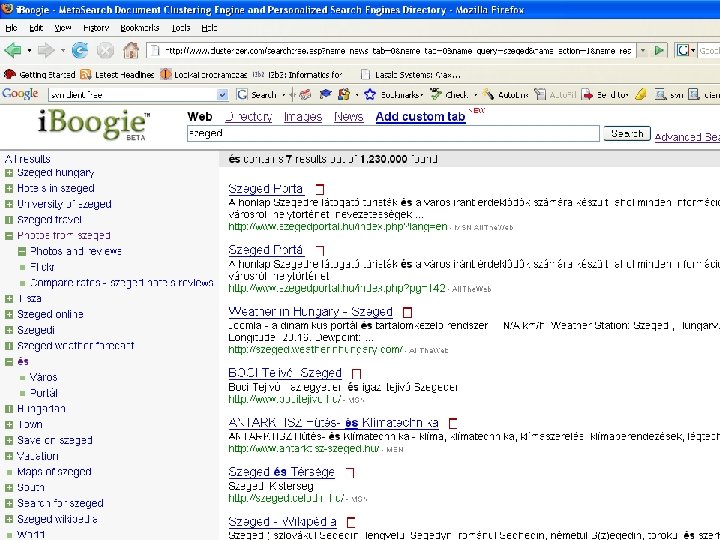
Task: Click the Firefox Back arrow button
Action: (x=13, y=50)
